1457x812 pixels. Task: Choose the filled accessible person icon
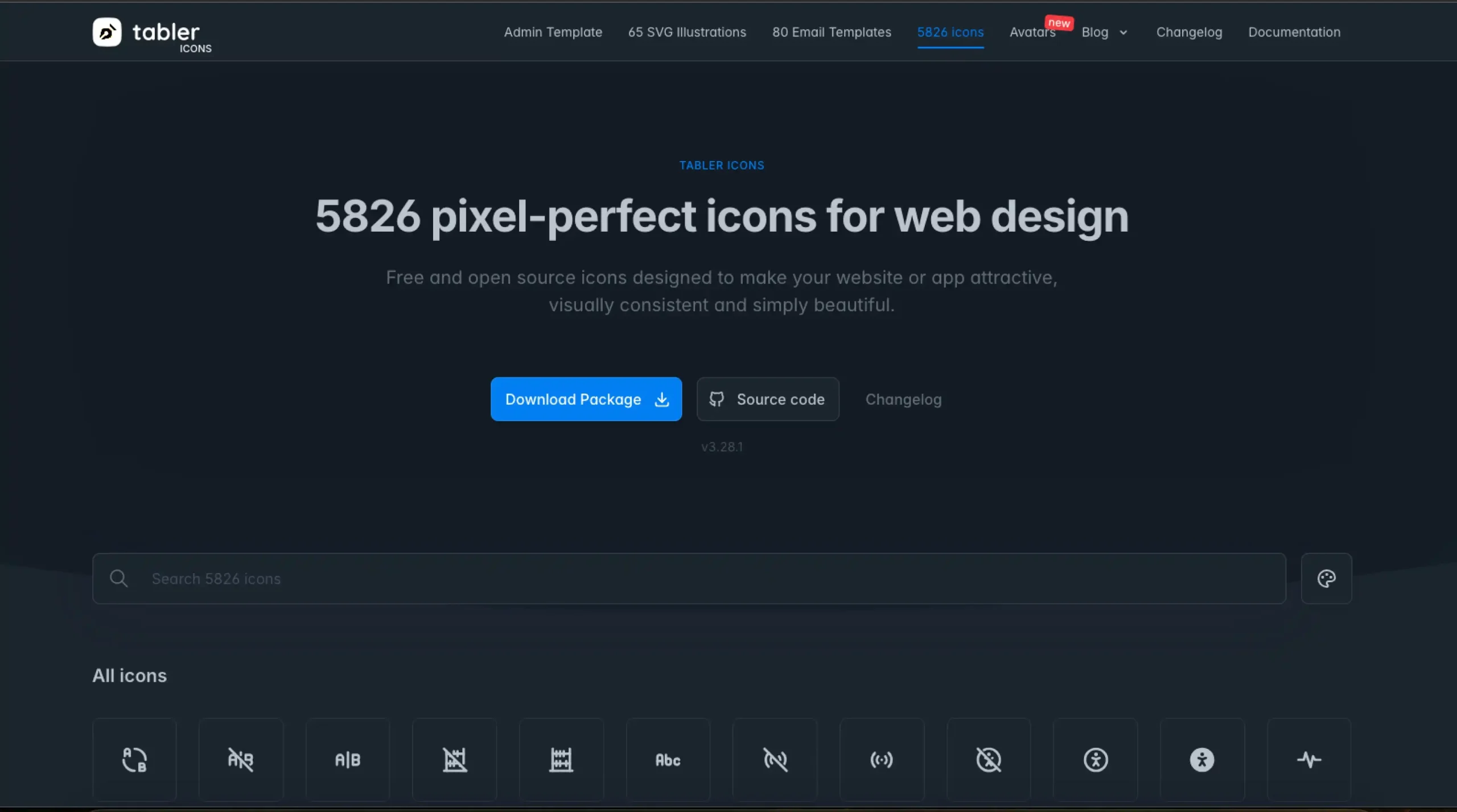pyautogui.click(x=1202, y=760)
